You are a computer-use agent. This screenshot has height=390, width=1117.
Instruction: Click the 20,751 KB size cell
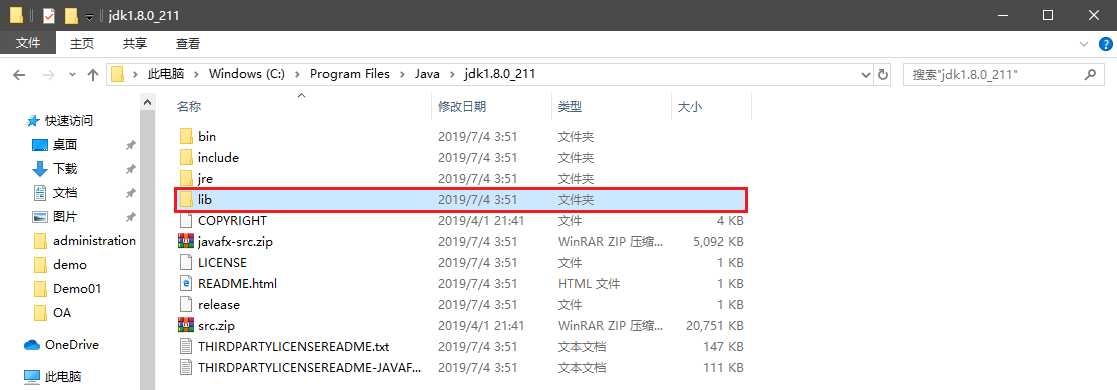click(x=715, y=325)
